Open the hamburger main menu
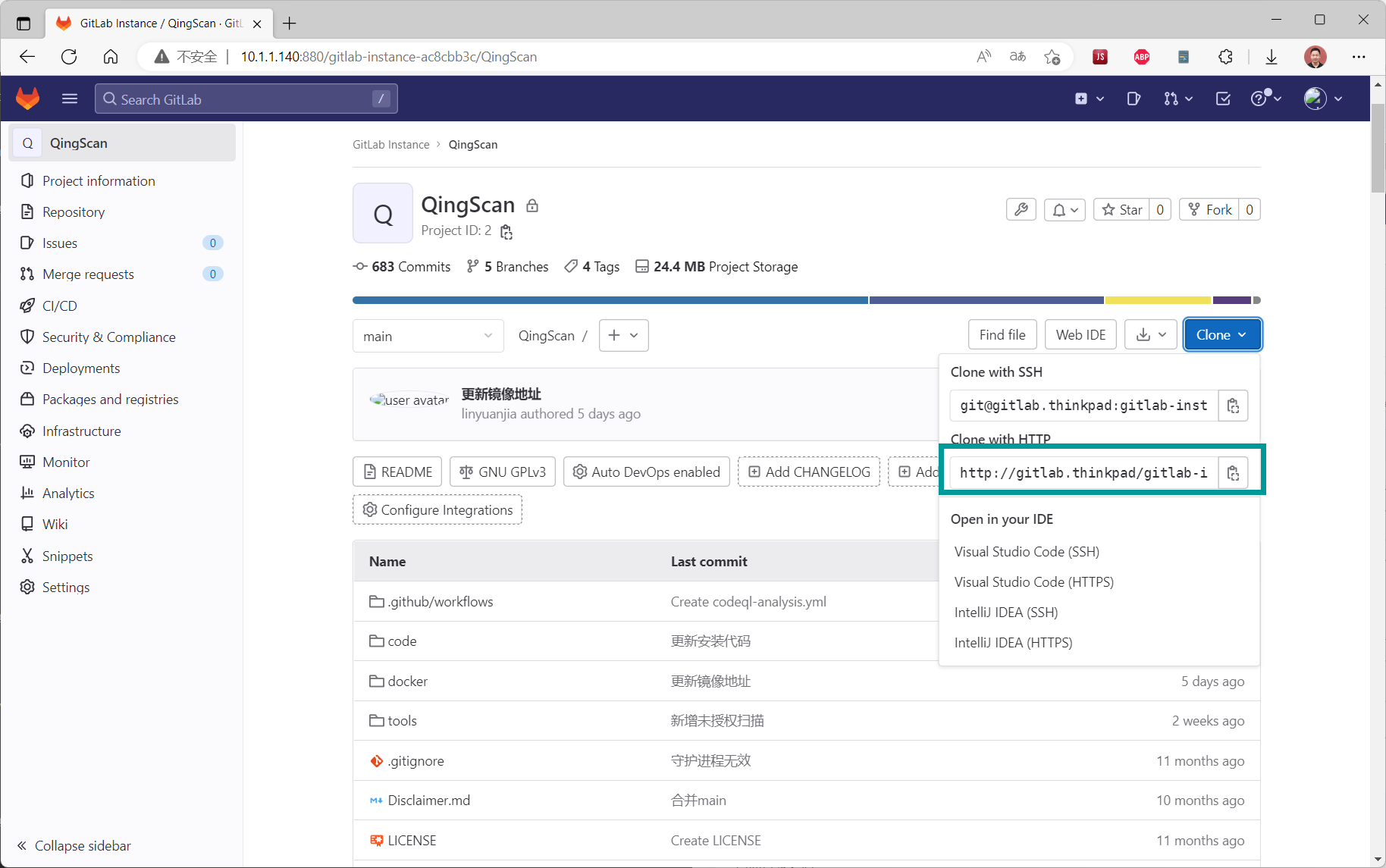 [70, 99]
